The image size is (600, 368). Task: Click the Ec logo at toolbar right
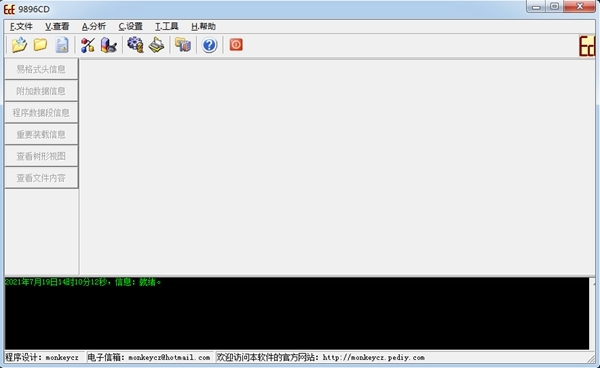[x=587, y=46]
